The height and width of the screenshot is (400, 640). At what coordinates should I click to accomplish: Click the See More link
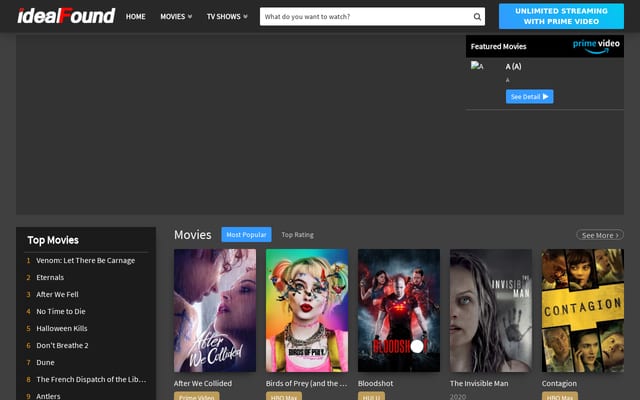pyautogui.click(x=600, y=235)
